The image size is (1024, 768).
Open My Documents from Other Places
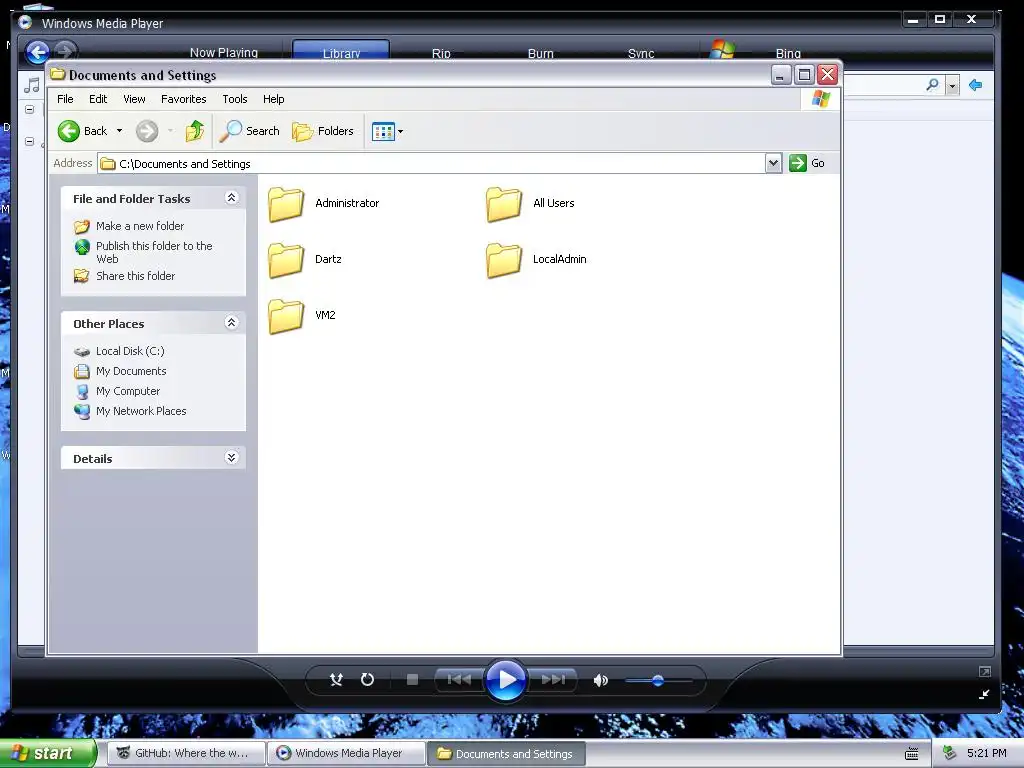point(131,371)
